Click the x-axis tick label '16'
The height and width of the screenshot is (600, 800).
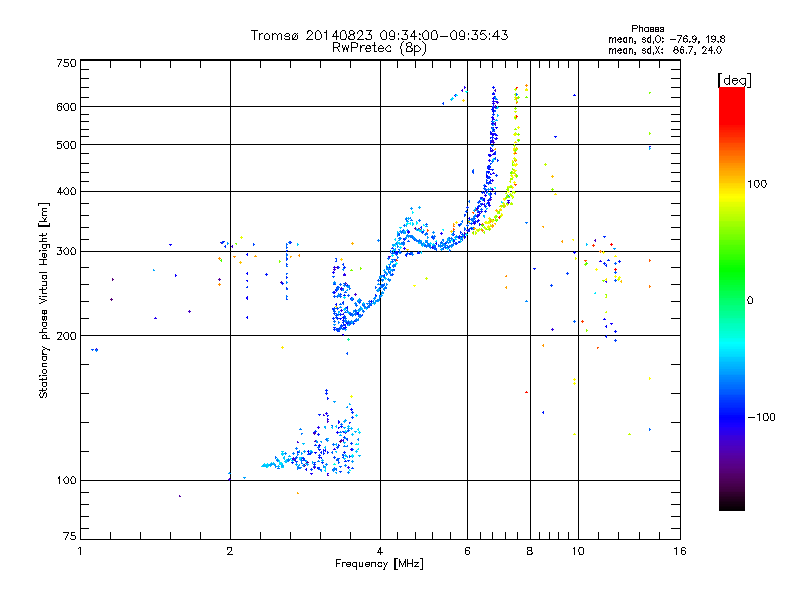point(680,551)
